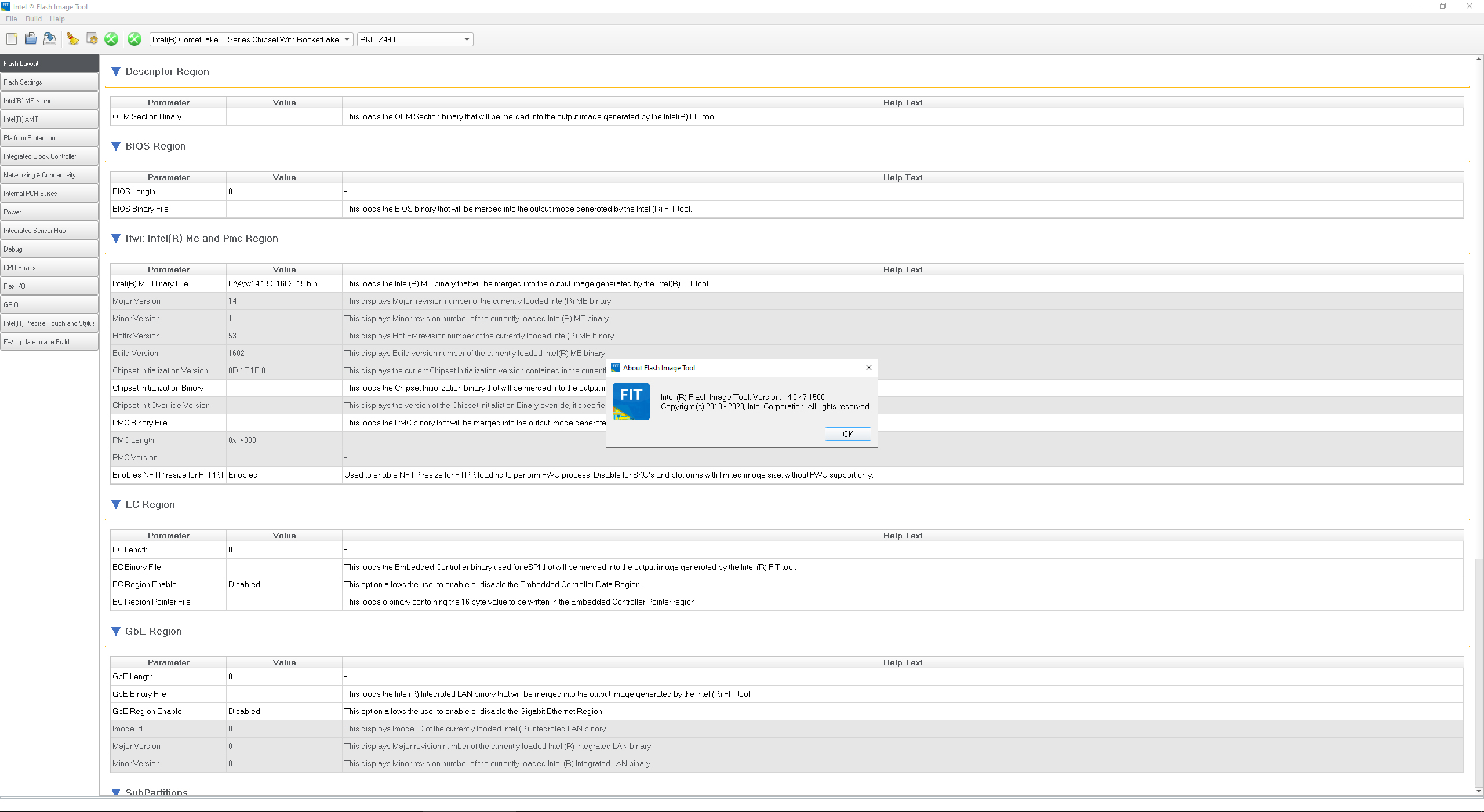Click EC Region Pointer File value cell

coord(284,602)
